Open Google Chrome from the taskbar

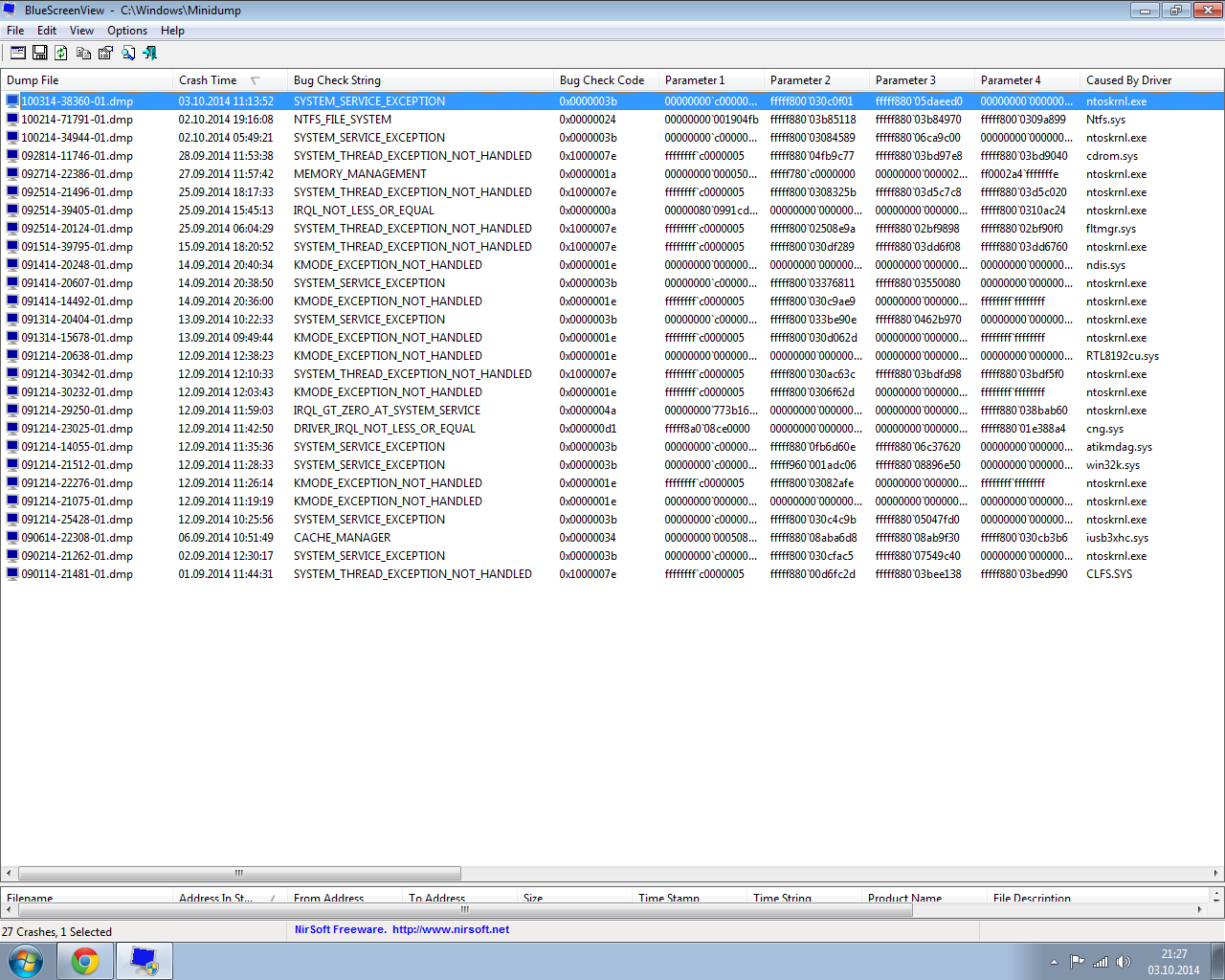tap(85, 961)
